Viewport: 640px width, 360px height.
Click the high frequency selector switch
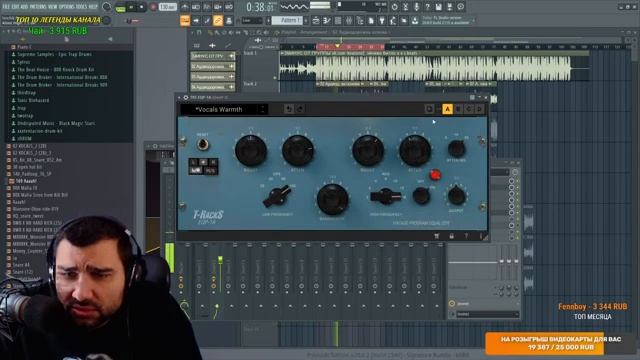point(385,197)
